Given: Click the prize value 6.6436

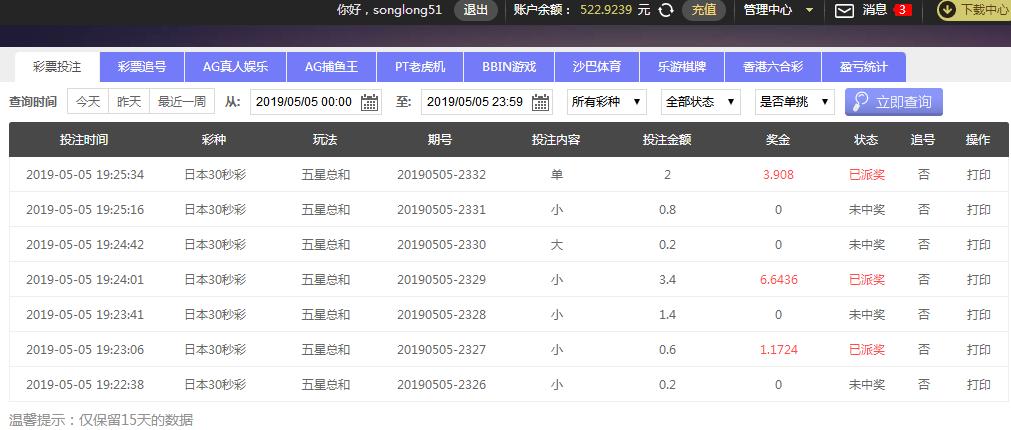Looking at the screenshot, I should pyautogui.click(x=778, y=280).
